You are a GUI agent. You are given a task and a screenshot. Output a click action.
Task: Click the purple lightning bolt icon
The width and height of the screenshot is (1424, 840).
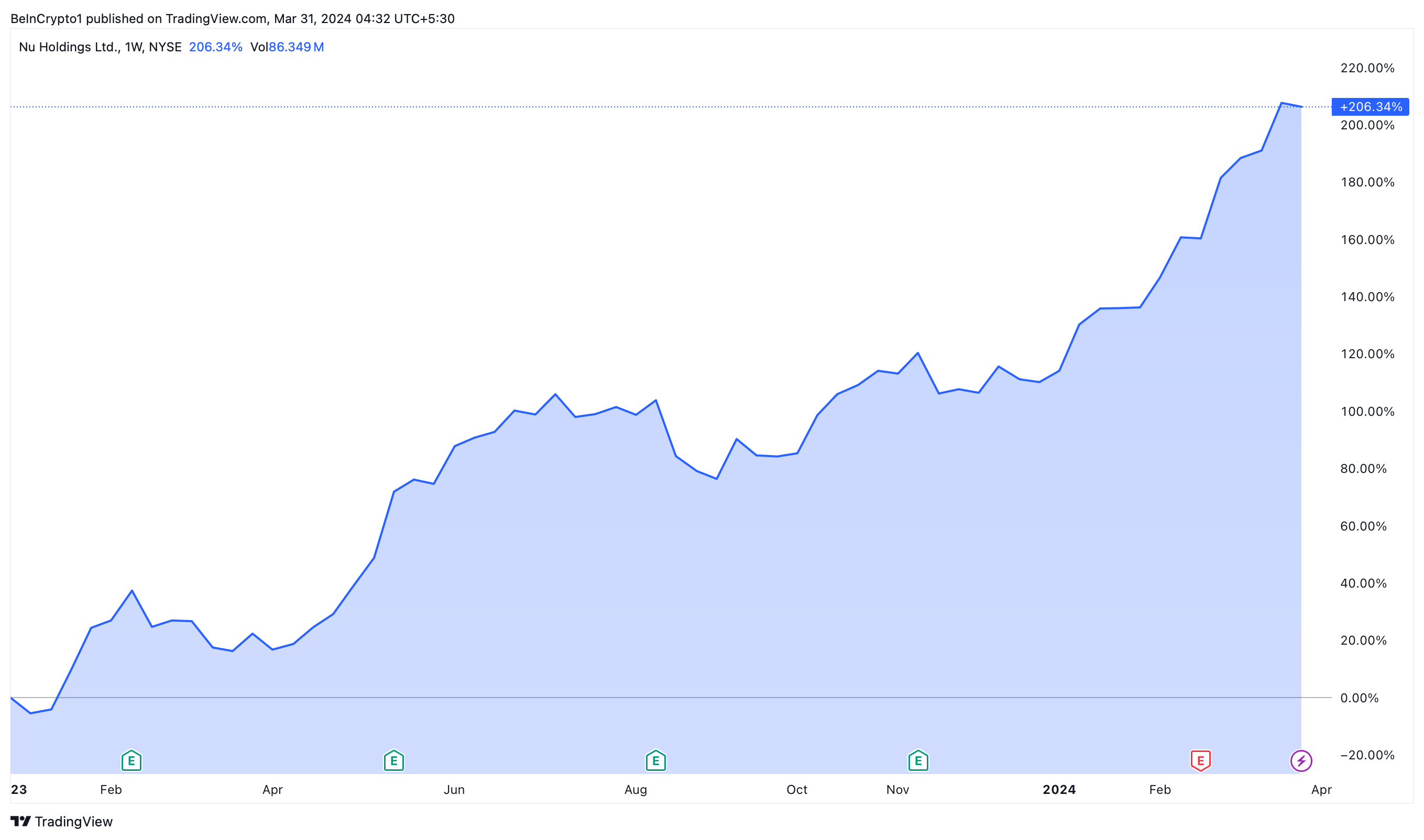[x=1301, y=761]
